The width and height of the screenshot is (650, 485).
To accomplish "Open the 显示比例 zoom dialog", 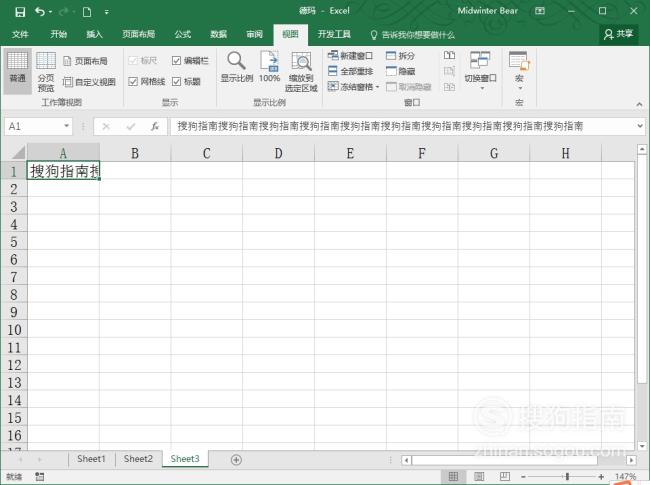I will pos(236,67).
